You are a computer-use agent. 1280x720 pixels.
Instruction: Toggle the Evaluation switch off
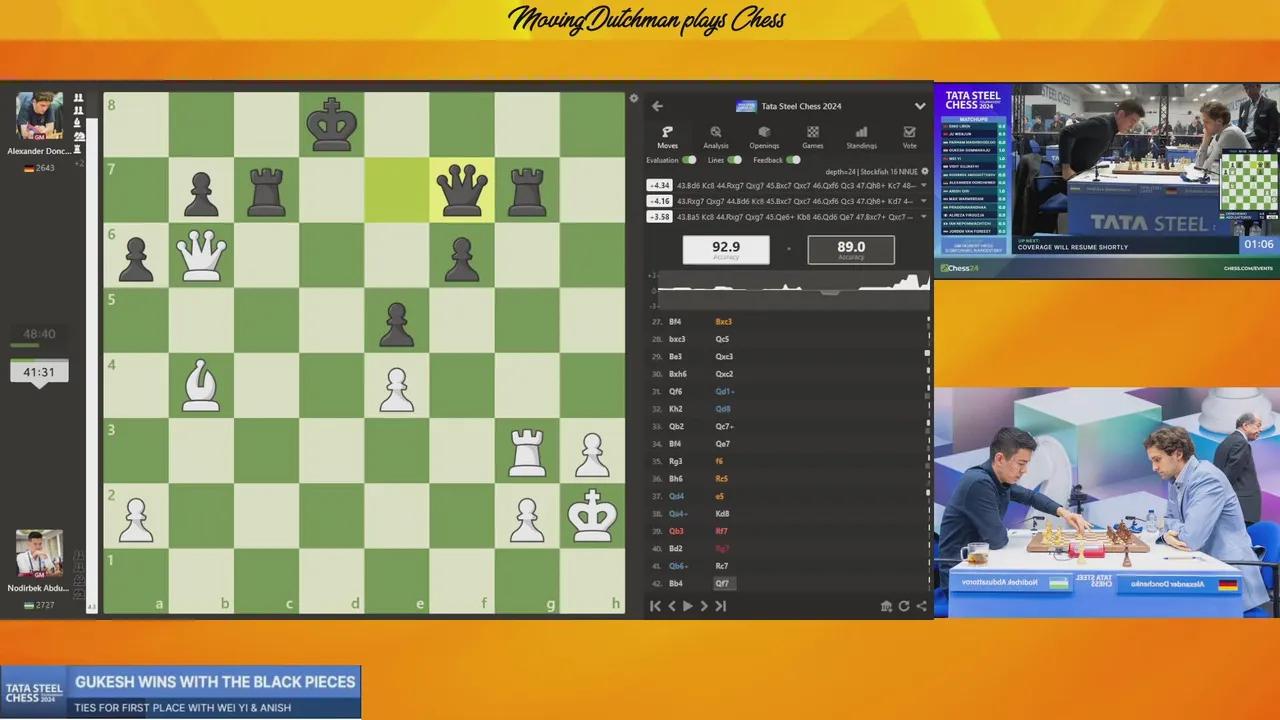click(x=689, y=160)
